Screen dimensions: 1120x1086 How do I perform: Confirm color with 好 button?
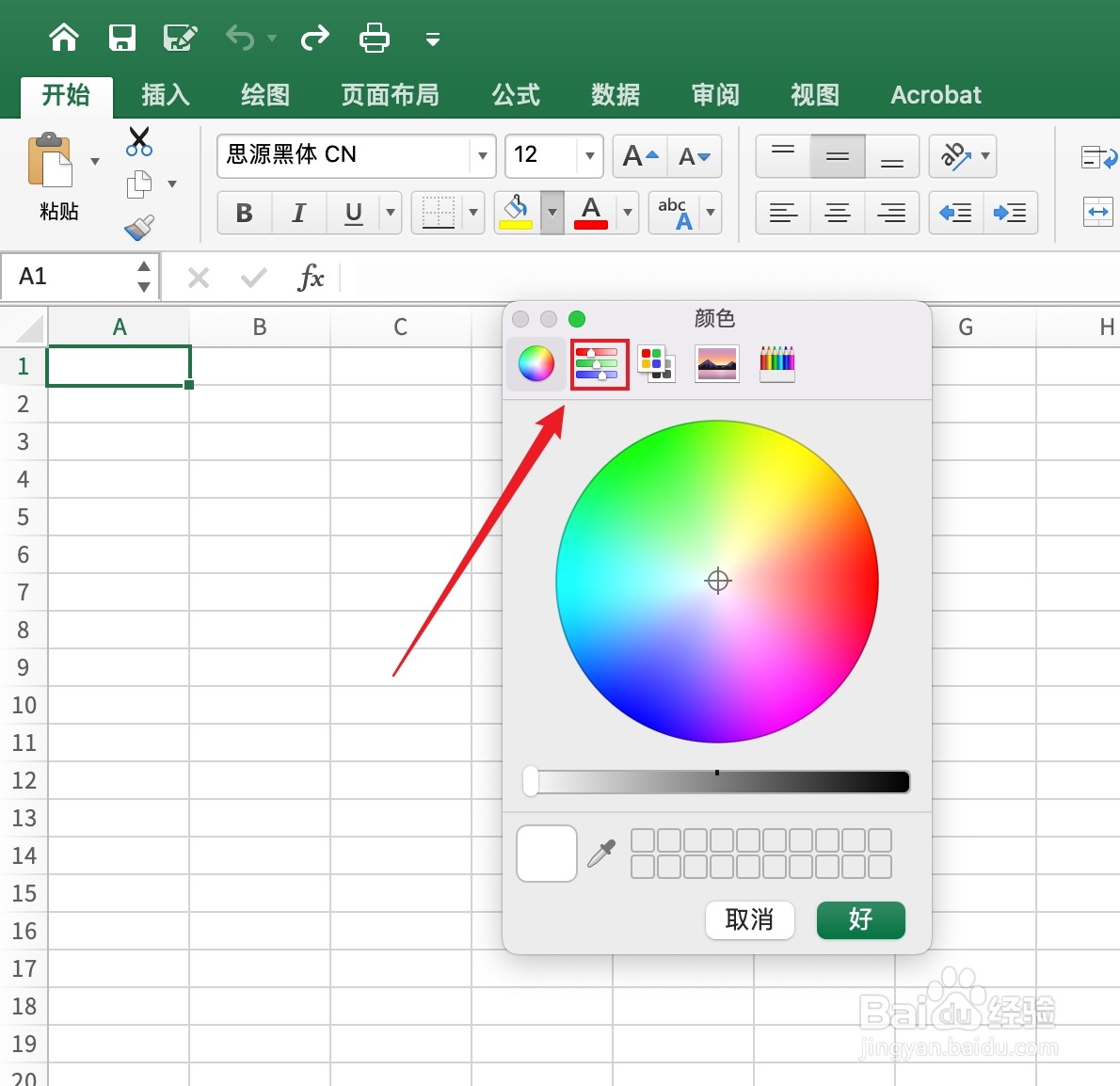tap(861, 919)
